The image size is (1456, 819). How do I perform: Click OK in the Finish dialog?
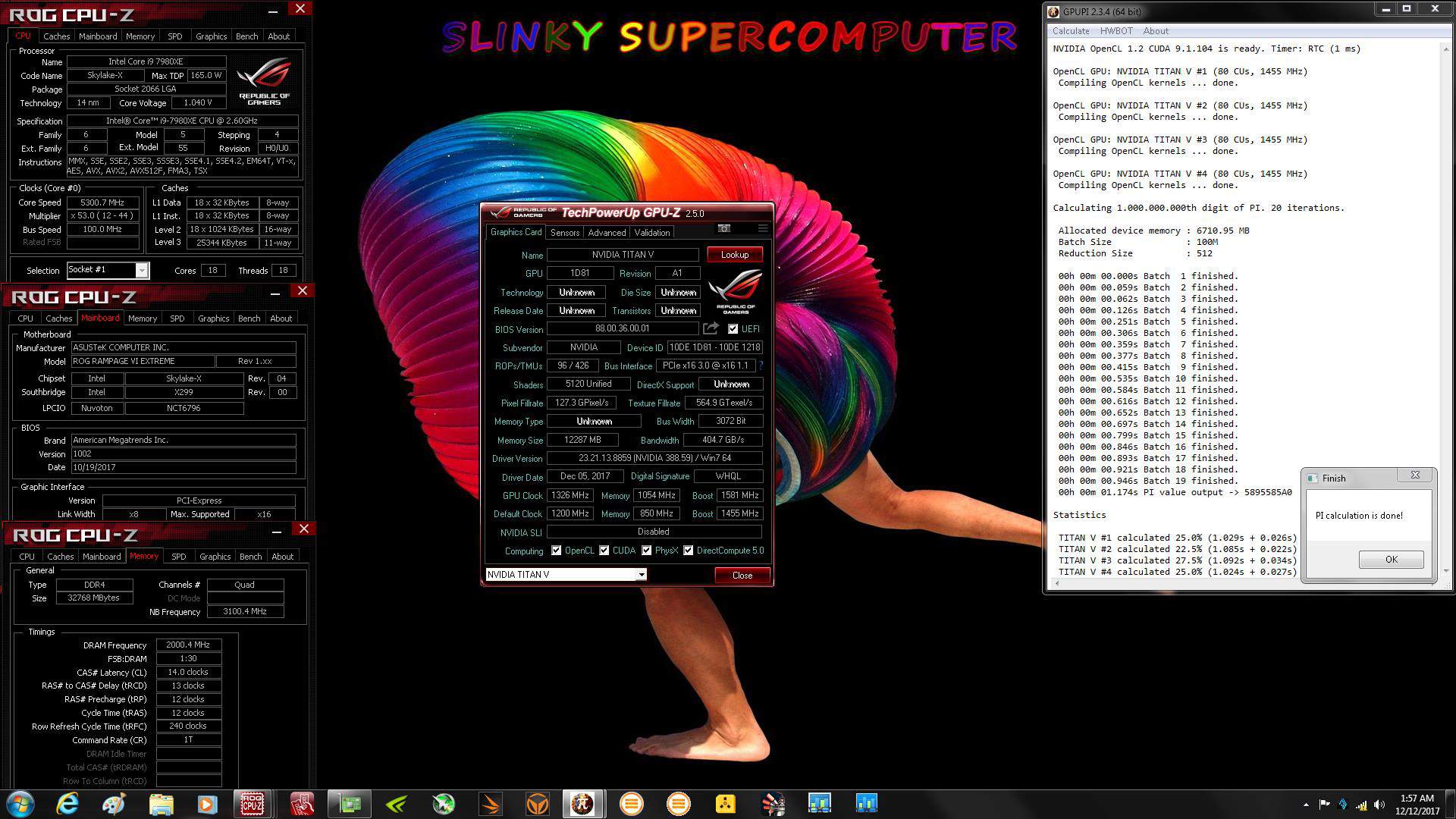(x=1391, y=560)
